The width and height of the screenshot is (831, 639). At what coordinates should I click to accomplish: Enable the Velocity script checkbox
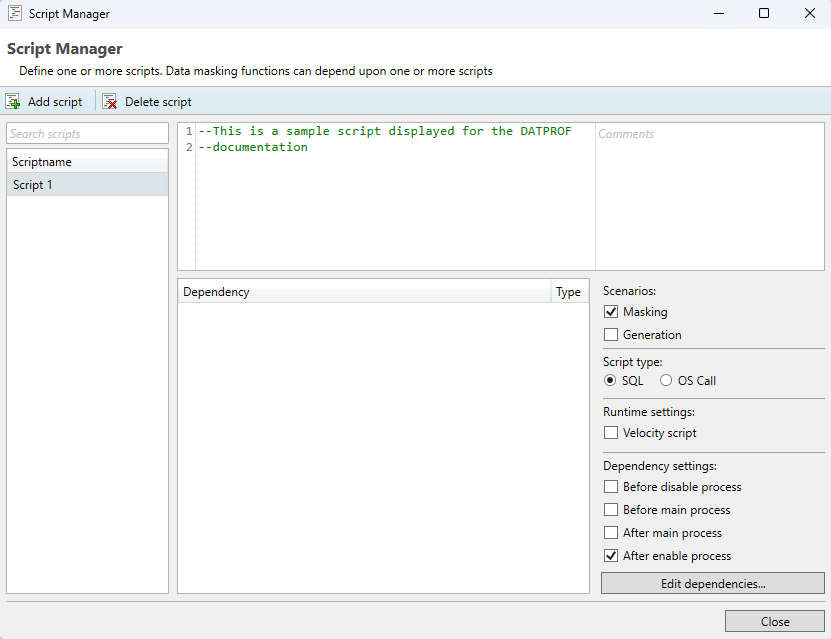pyautogui.click(x=611, y=433)
